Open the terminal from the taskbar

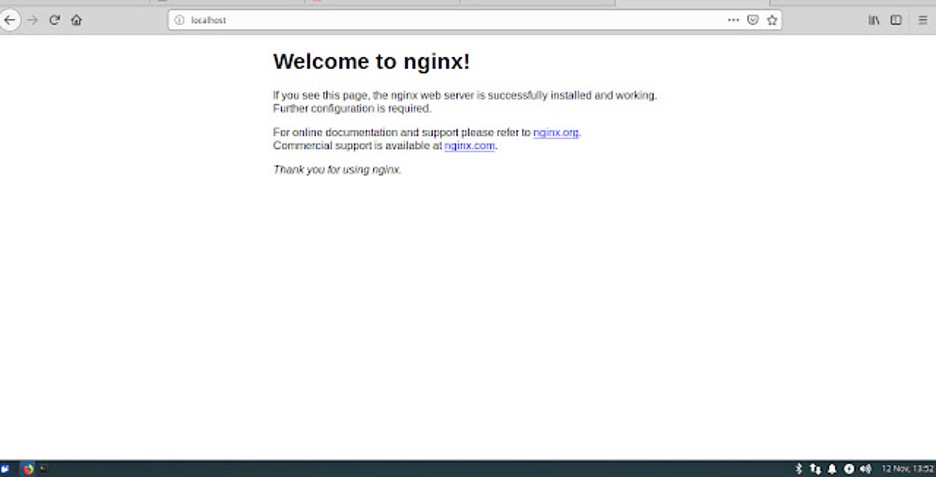[x=44, y=468]
